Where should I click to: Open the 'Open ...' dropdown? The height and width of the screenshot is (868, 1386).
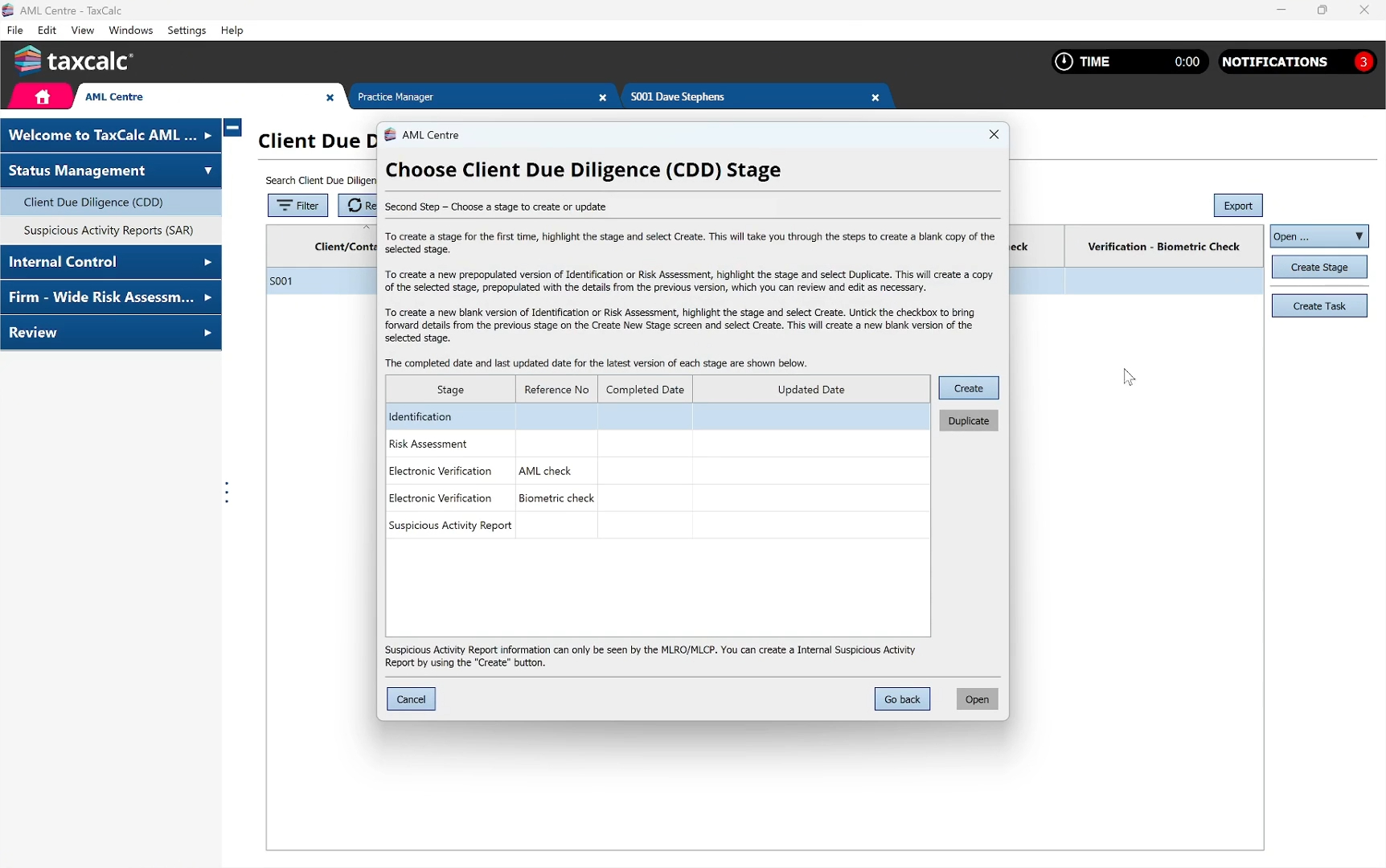point(1319,236)
